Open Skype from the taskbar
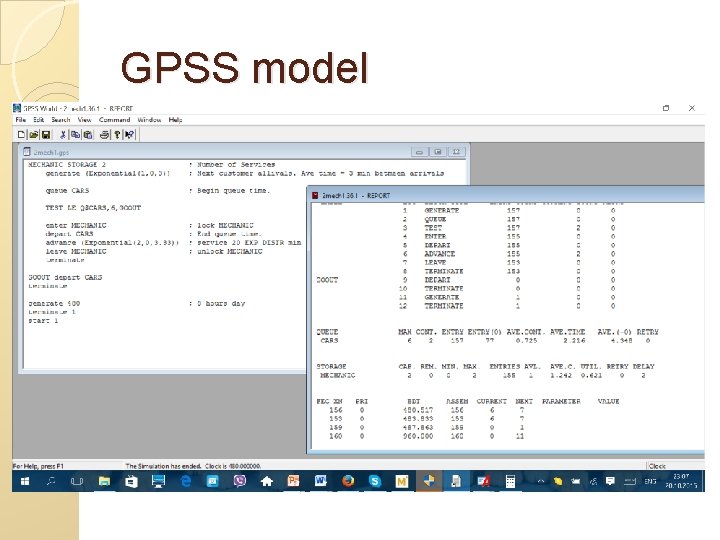 click(375, 481)
